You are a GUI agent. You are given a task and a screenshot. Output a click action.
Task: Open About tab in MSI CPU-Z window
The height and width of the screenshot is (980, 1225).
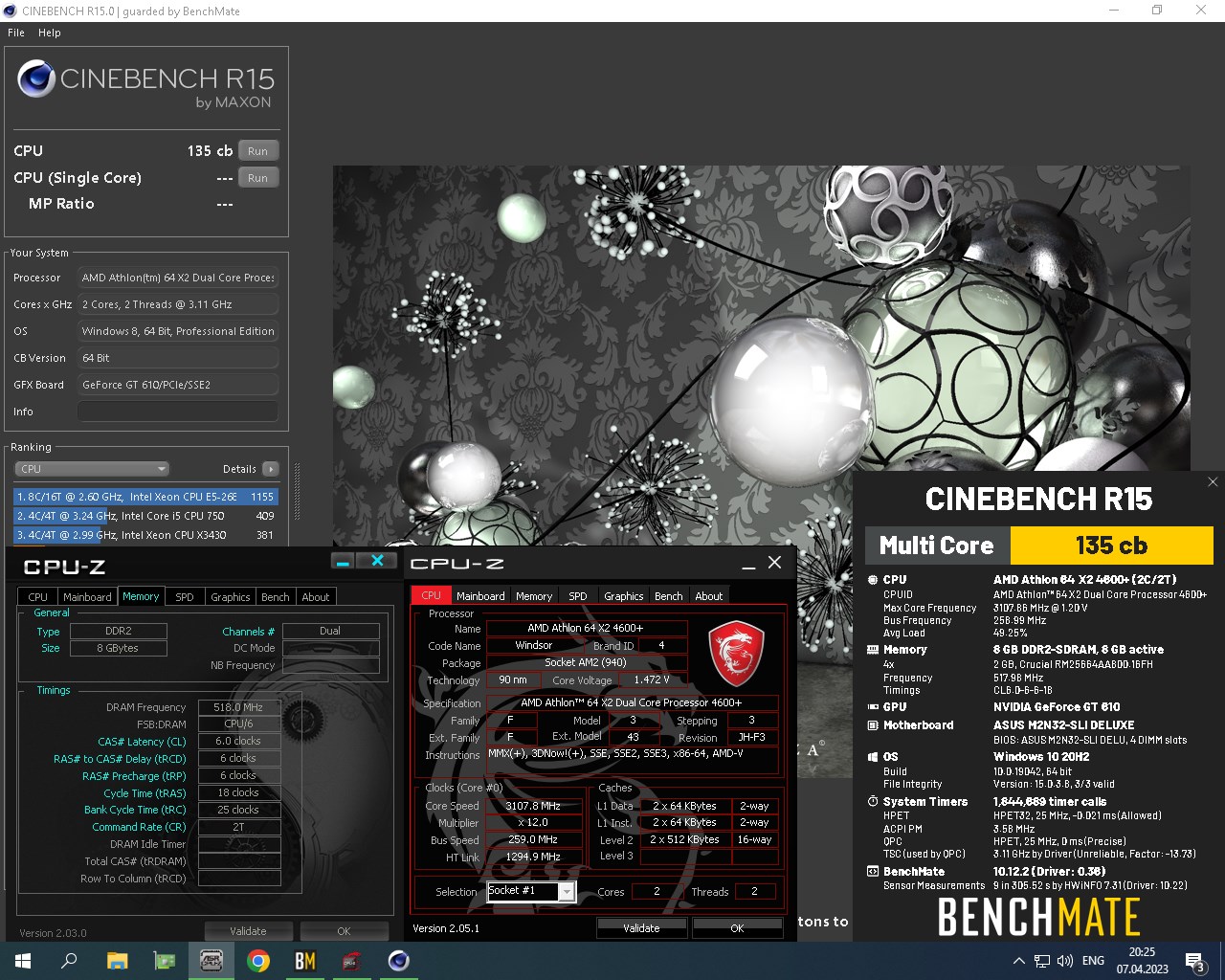[x=709, y=596]
